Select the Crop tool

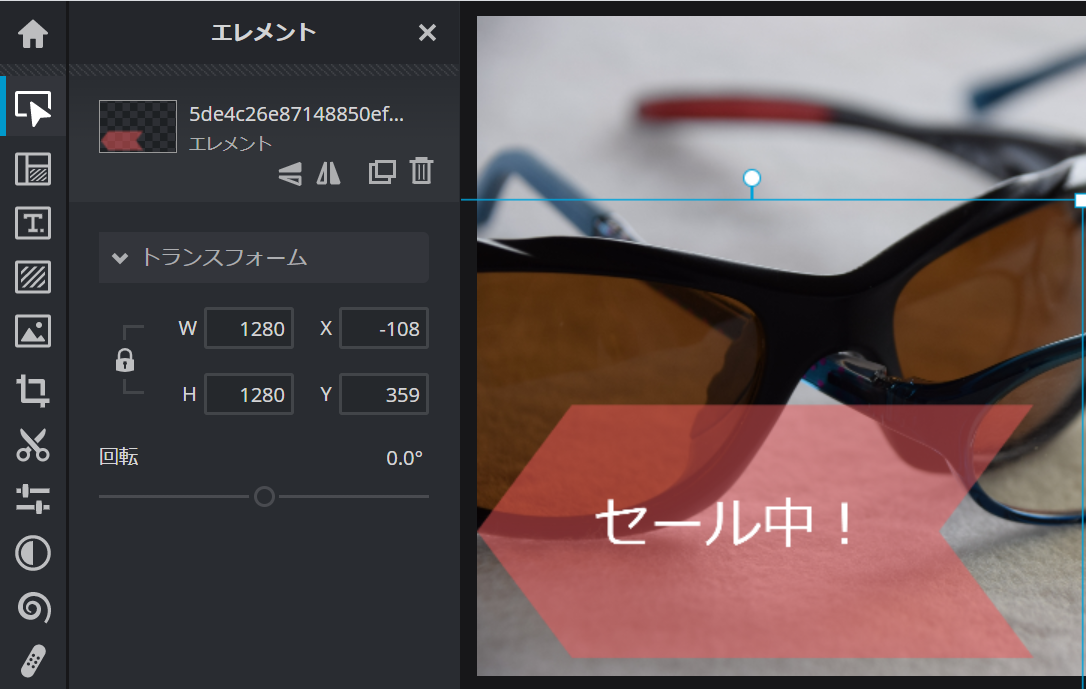33,390
